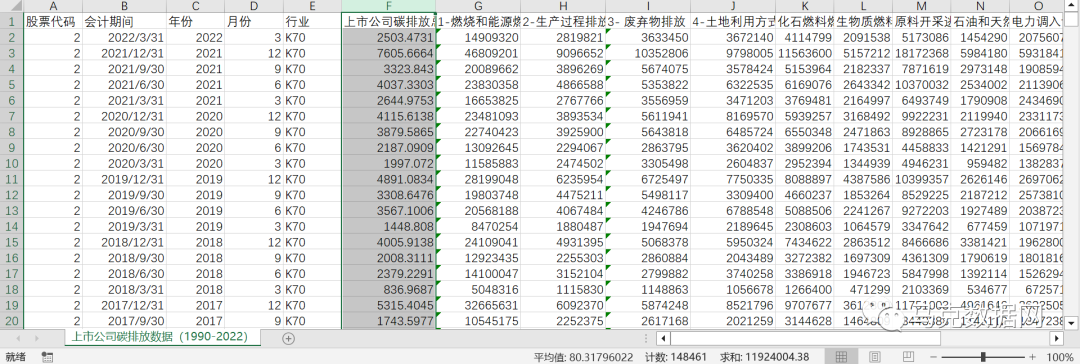This screenshot has width=1080, height=364.
Task: Select column D header
Action: (254, 6)
